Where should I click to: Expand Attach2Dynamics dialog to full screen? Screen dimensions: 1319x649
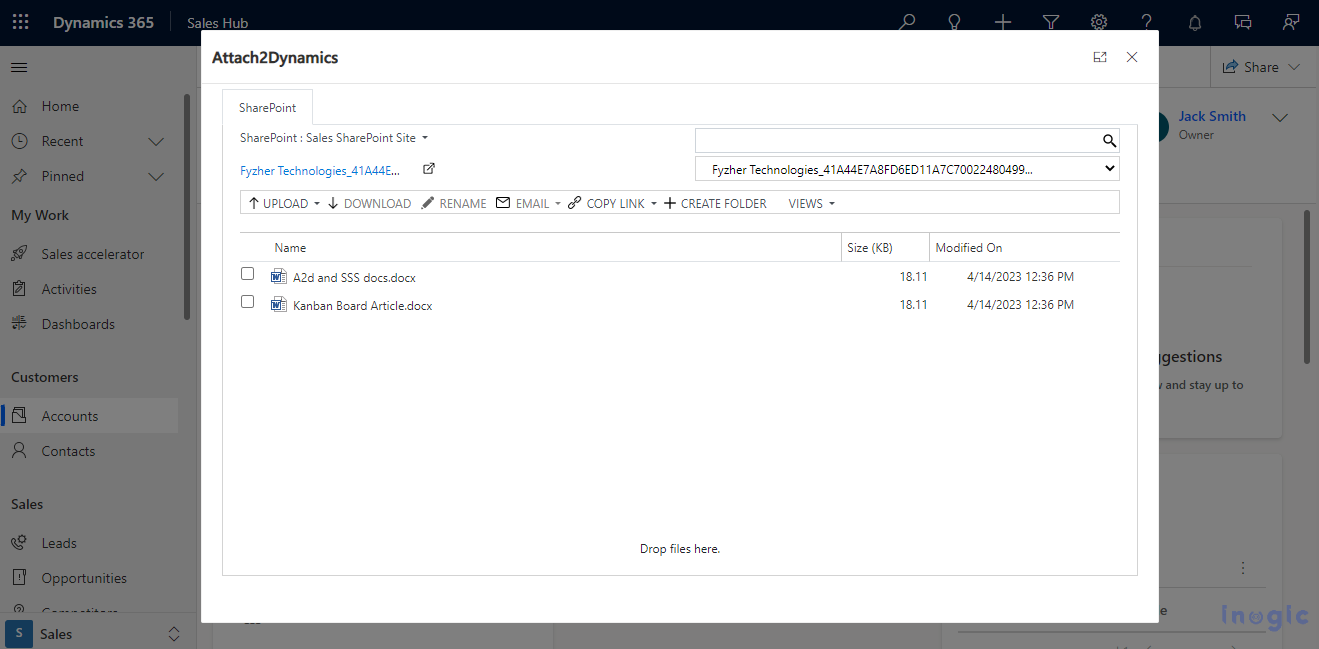tap(1100, 58)
